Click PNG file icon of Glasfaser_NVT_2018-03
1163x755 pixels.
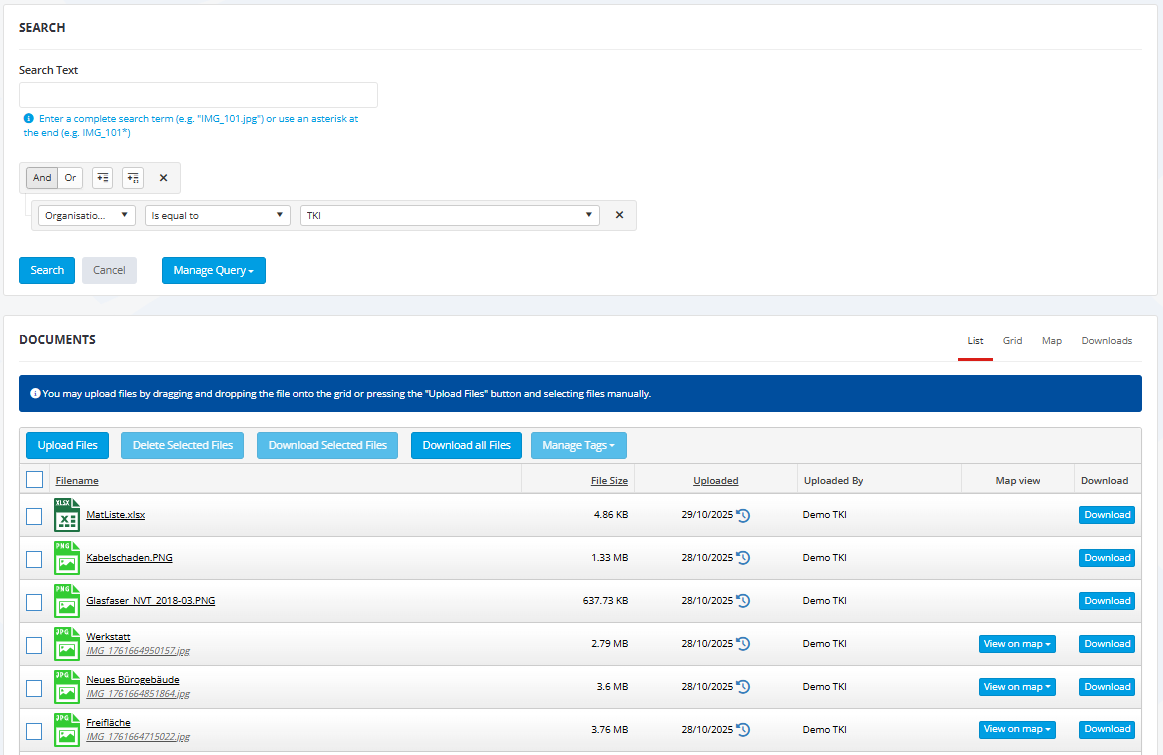tap(66, 601)
